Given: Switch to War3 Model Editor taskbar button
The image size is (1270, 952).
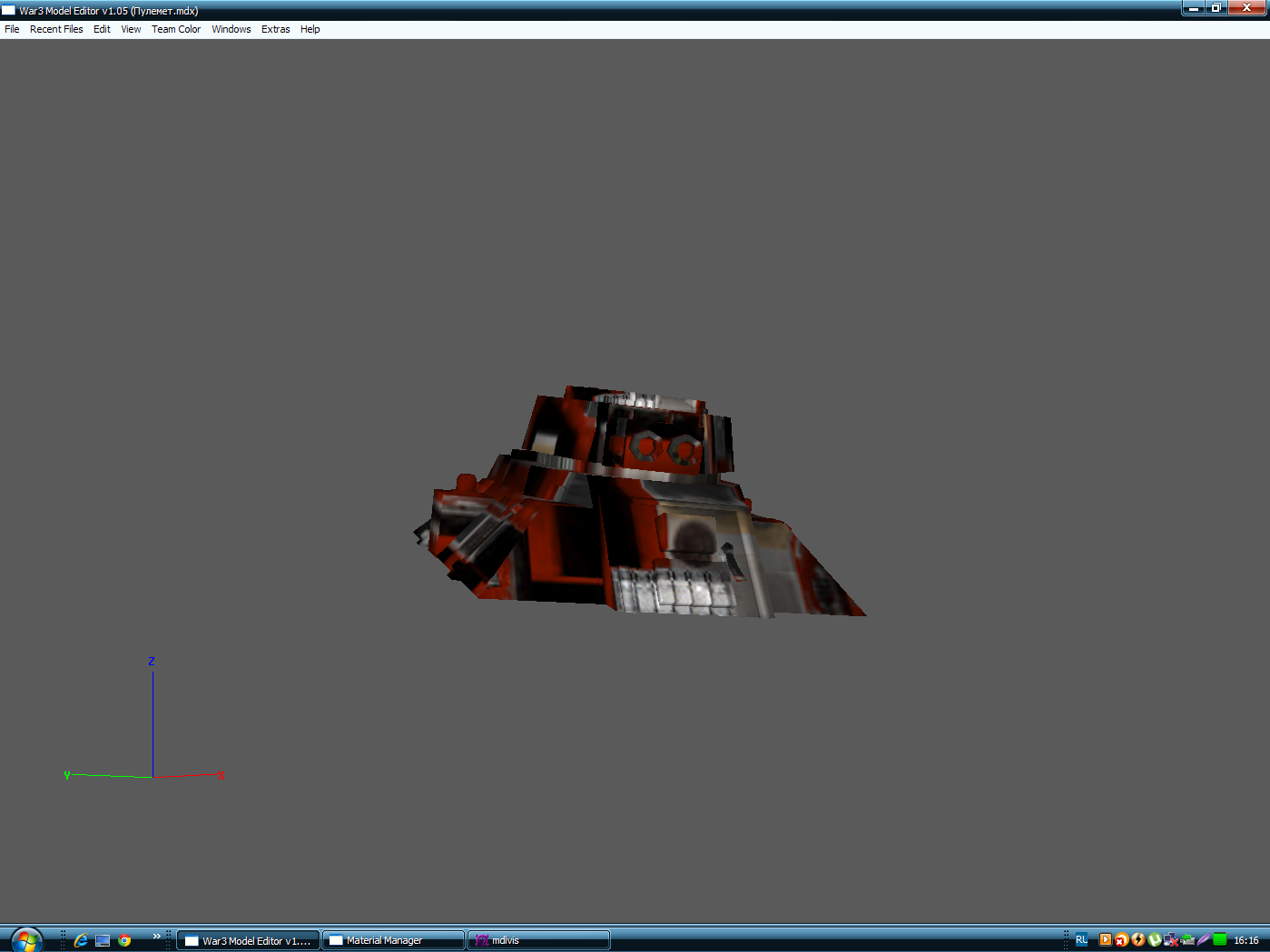Looking at the screenshot, I should pyautogui.click(x=248, y=940).
